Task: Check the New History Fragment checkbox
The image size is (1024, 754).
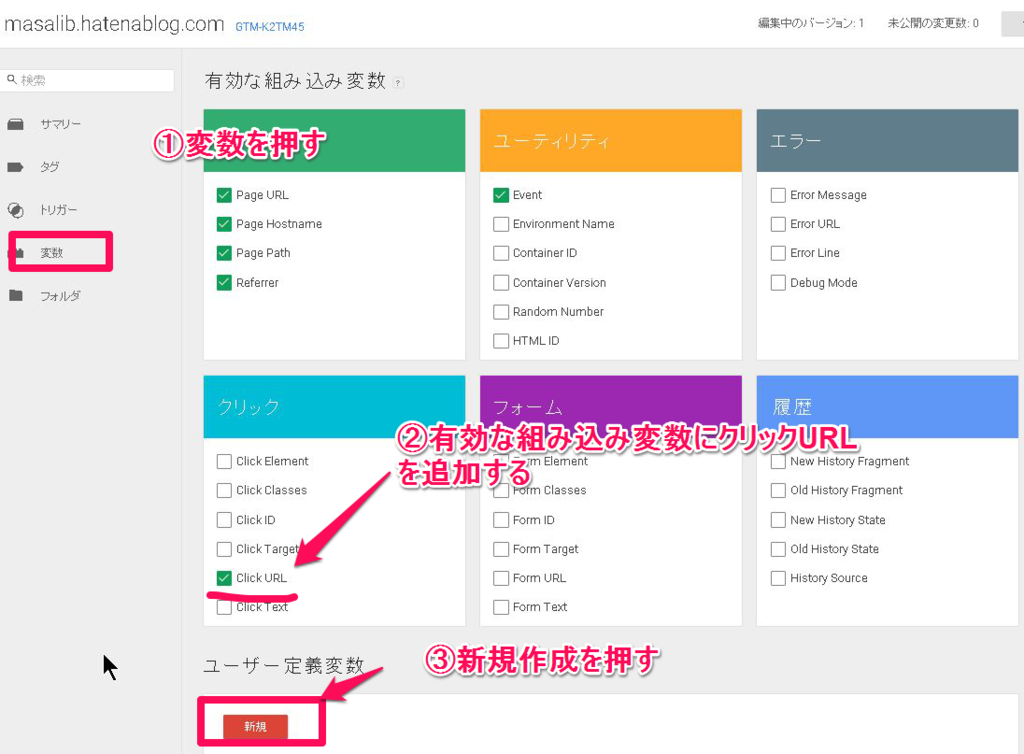Action: point(778,462)
